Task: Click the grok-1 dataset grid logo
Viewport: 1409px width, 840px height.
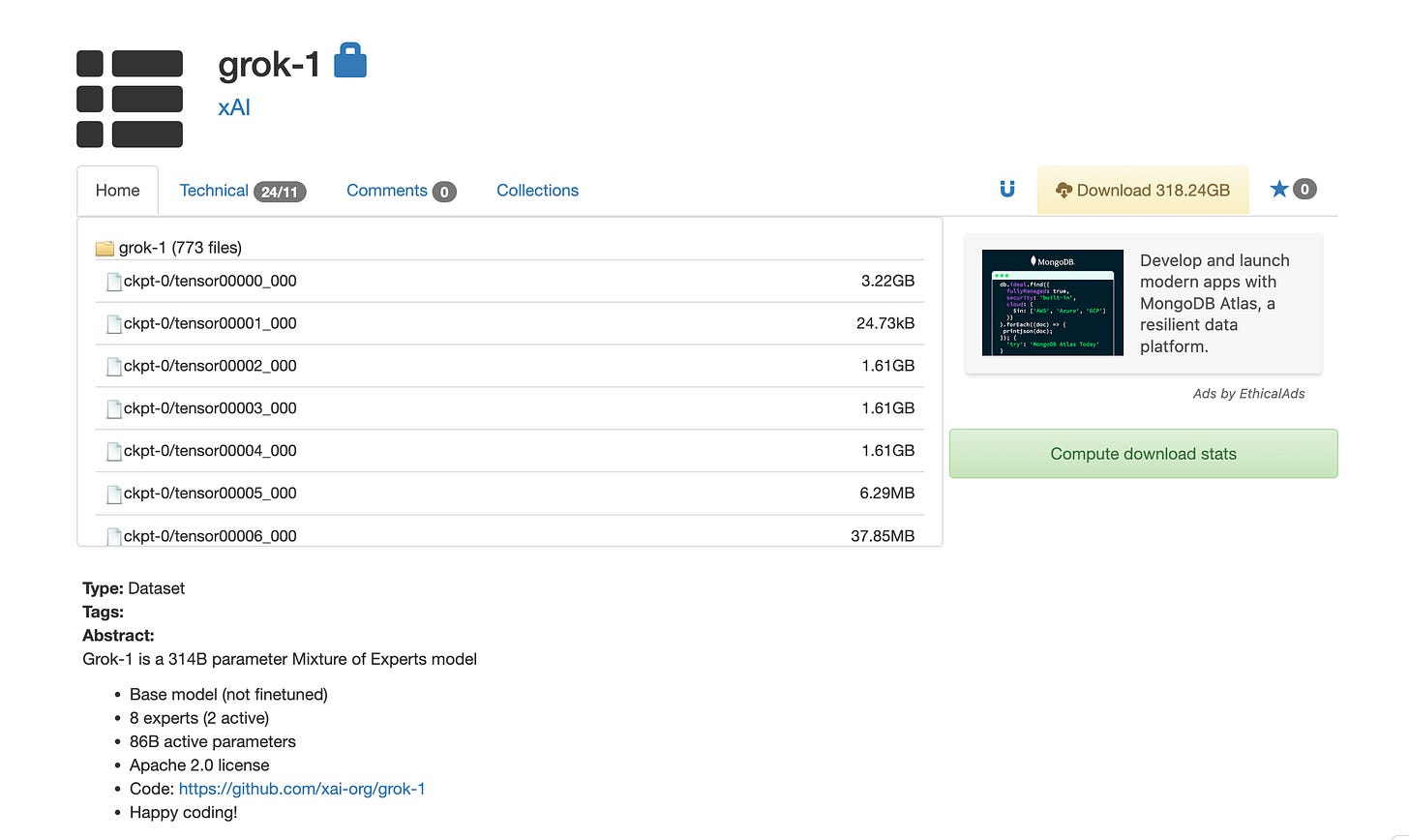Action: click(x=130, y=99)
